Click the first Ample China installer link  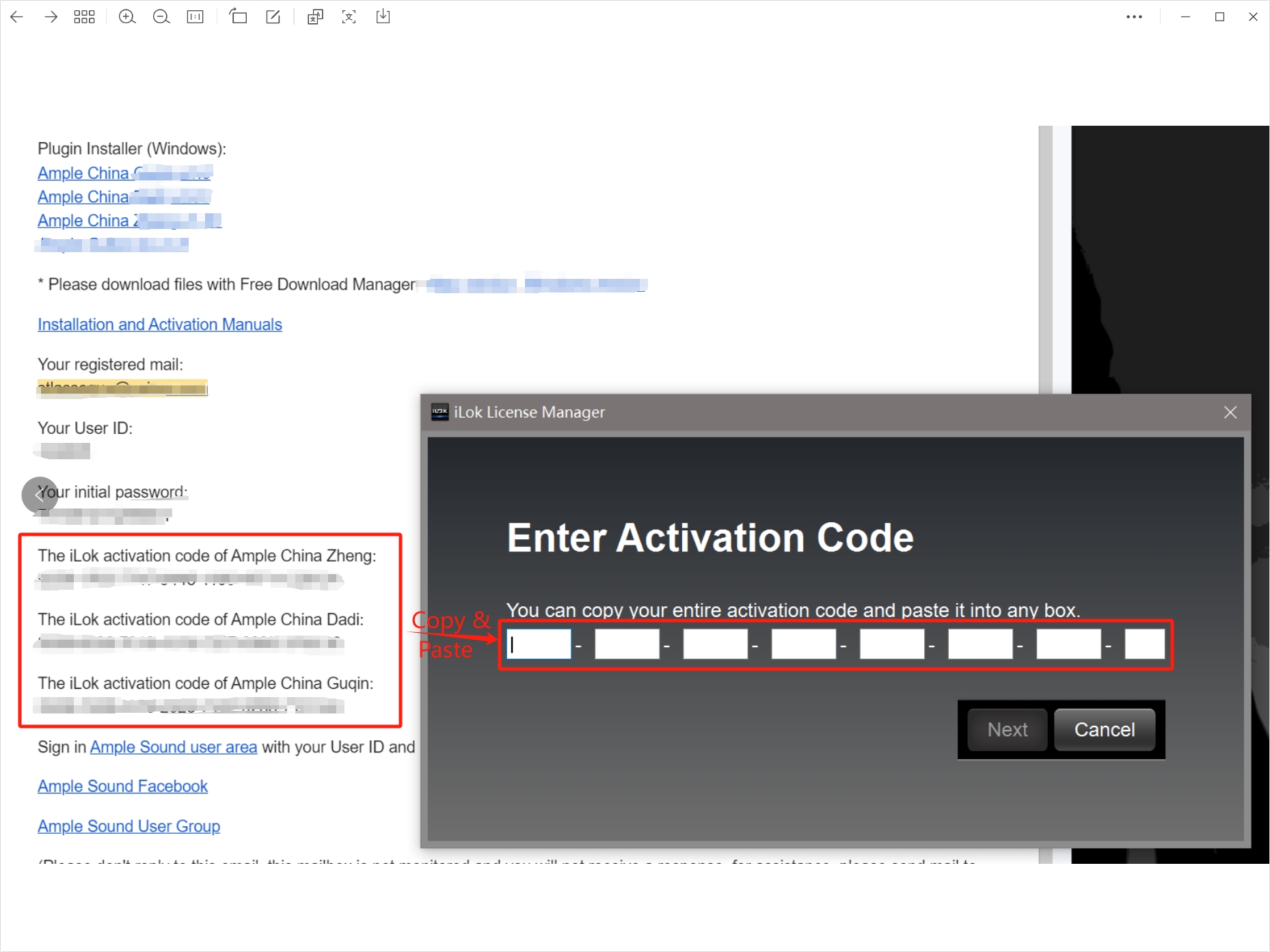point(125,174)
